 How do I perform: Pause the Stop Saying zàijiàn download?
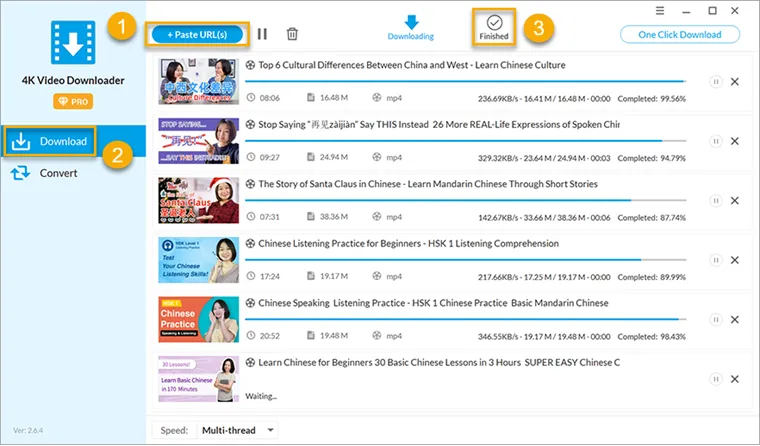[715, 141]
